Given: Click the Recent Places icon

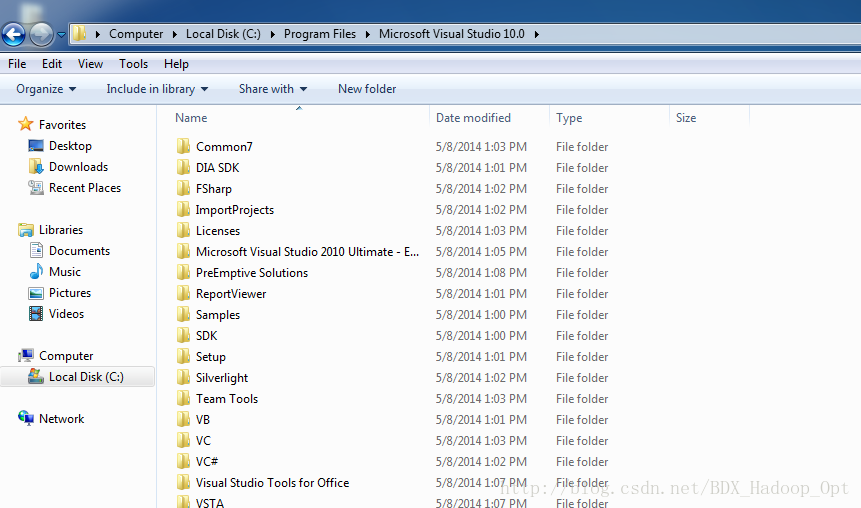Looking at the screenshot, I should point(36,188).
